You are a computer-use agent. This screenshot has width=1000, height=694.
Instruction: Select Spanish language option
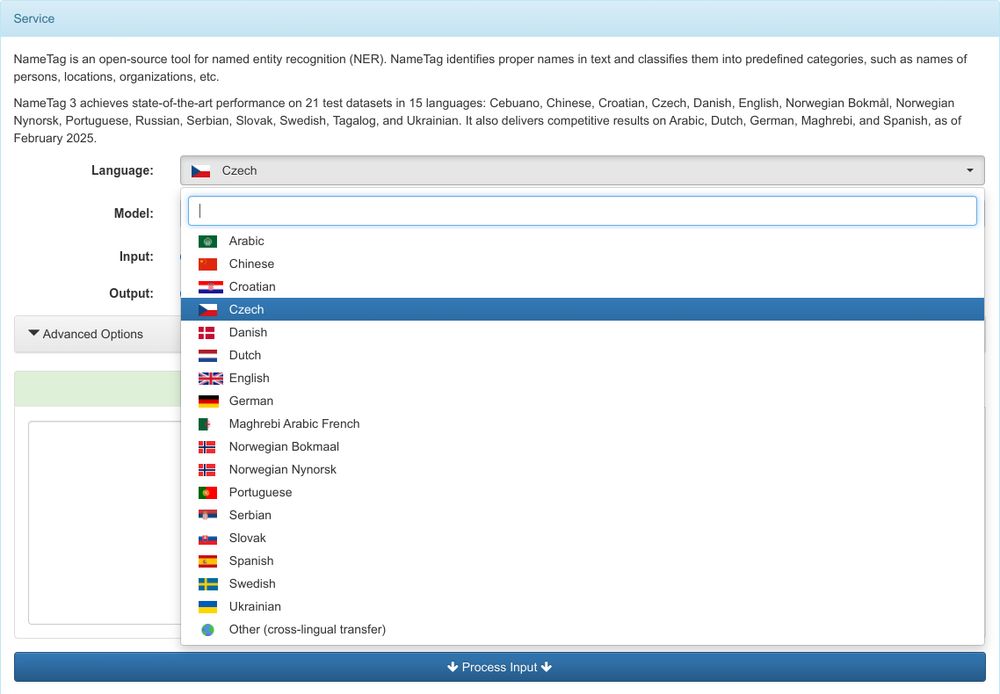582,561
